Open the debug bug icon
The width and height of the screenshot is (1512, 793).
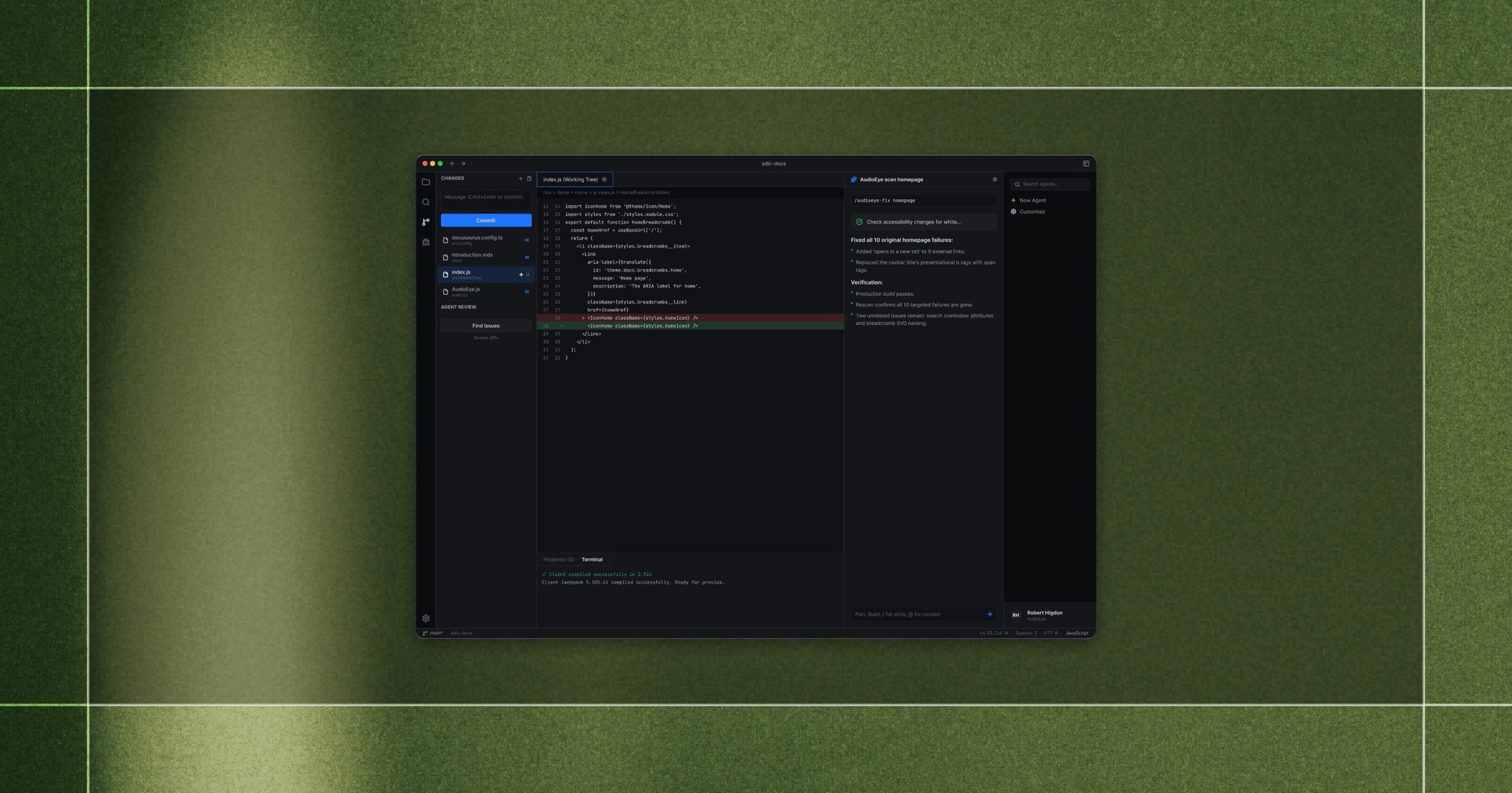(426, 242)
